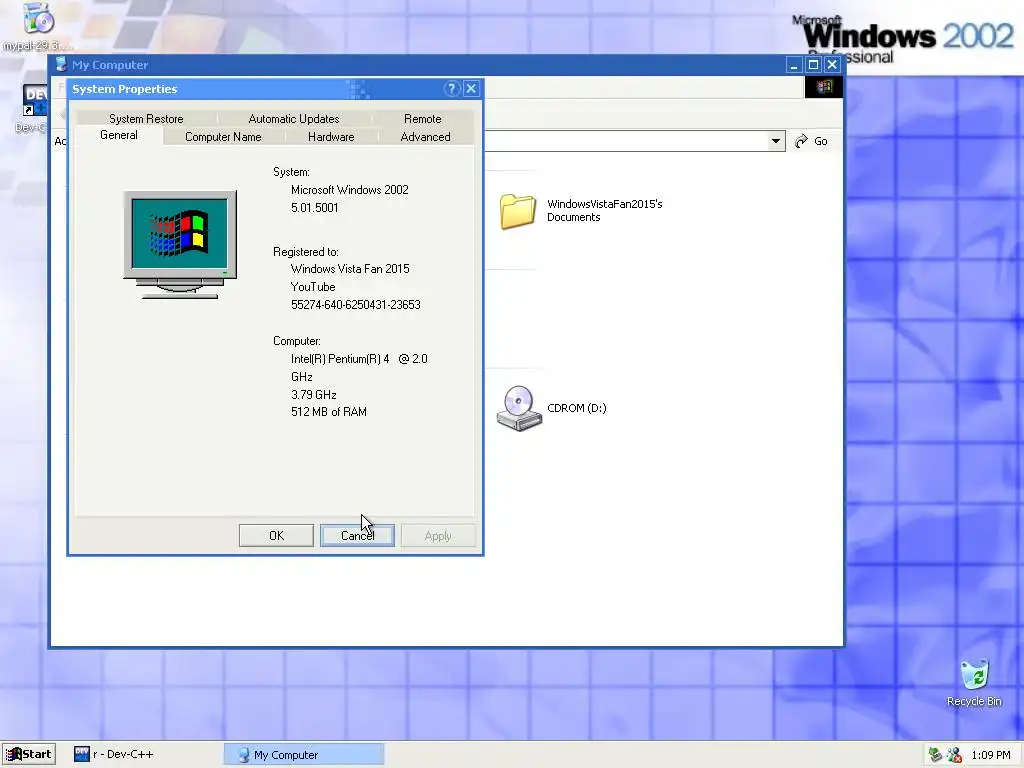Click Cancel in System Properties
This screenshot has width=1024, height=768.
coord(357,536)
